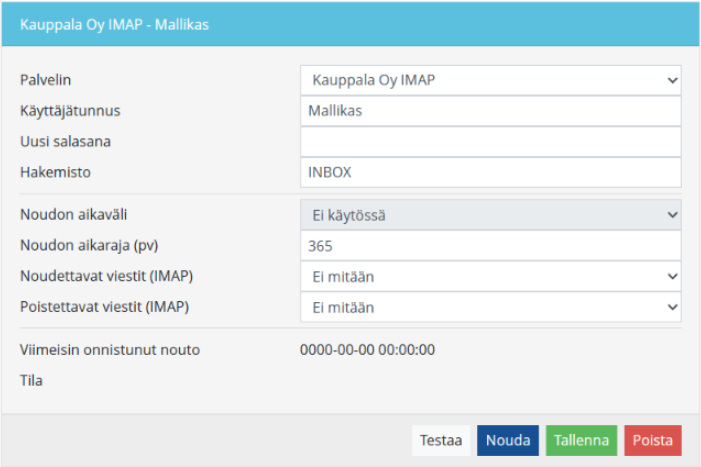Click the blue Nouda button
This screenshot has height=467, width=701.
pos(508,440)
